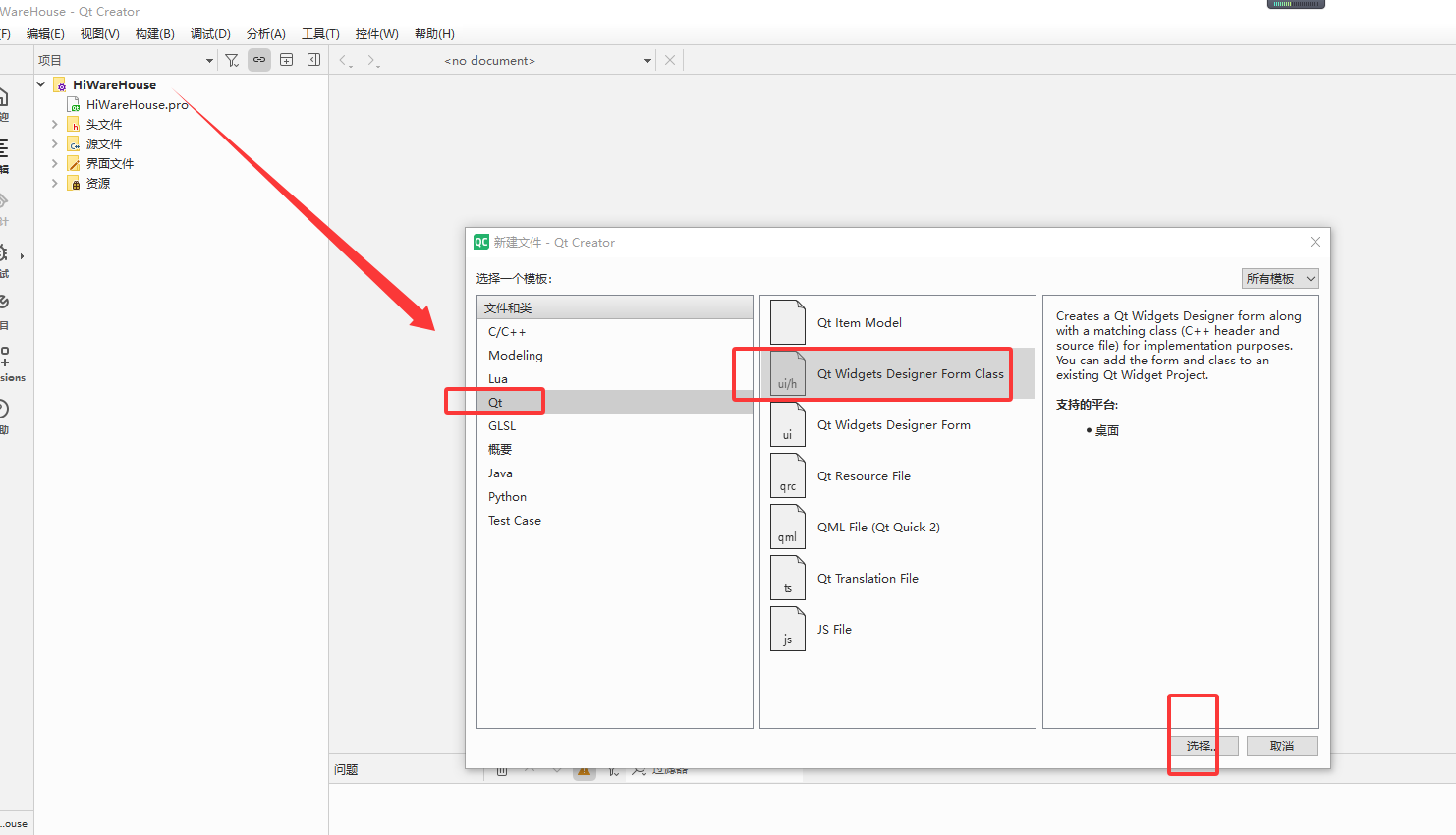This screenshot has height=835, width=1456.
Task: Select Java category in template list
Action: point(615,473)
